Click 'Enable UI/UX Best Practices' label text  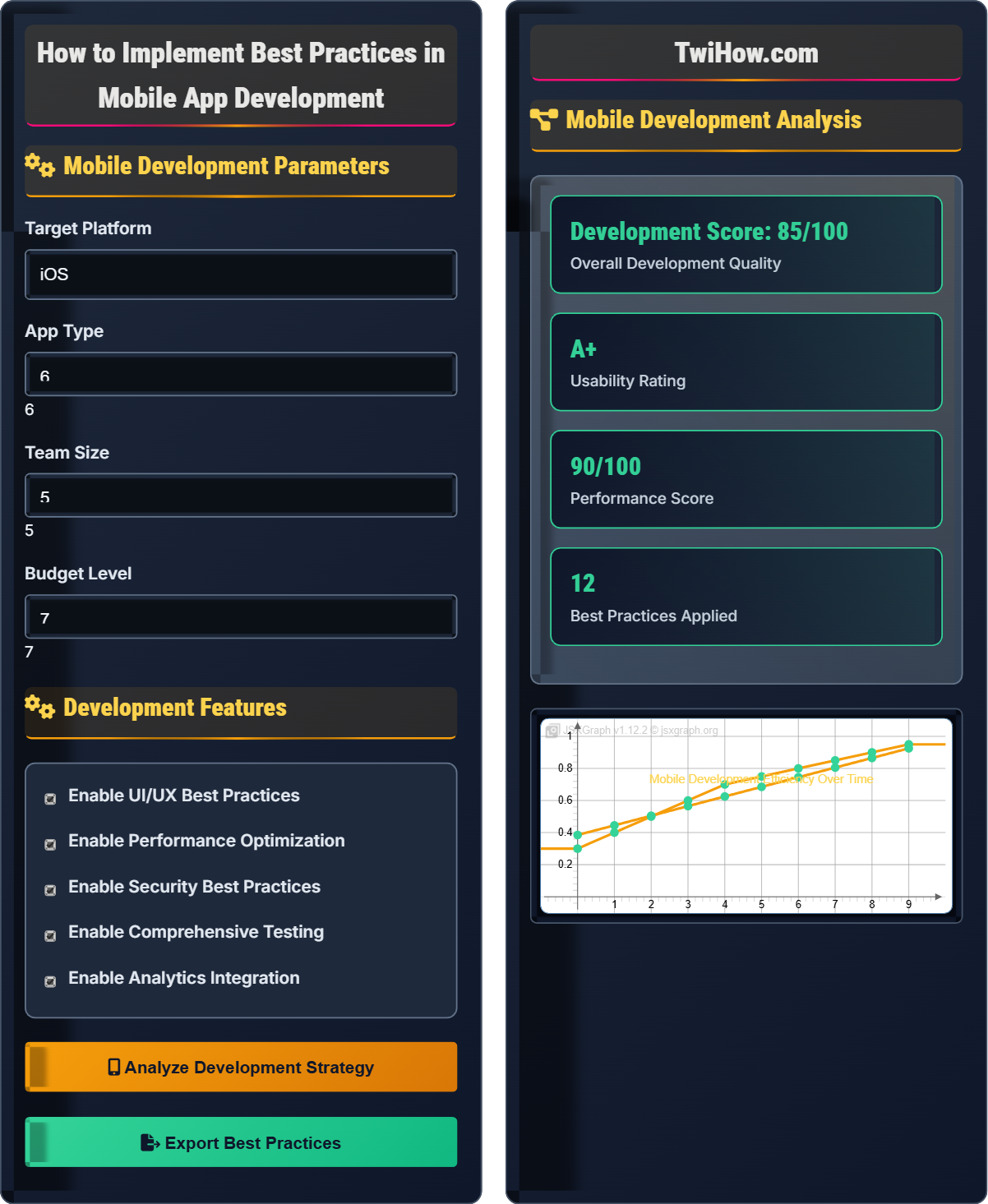[x=184, y=796]
